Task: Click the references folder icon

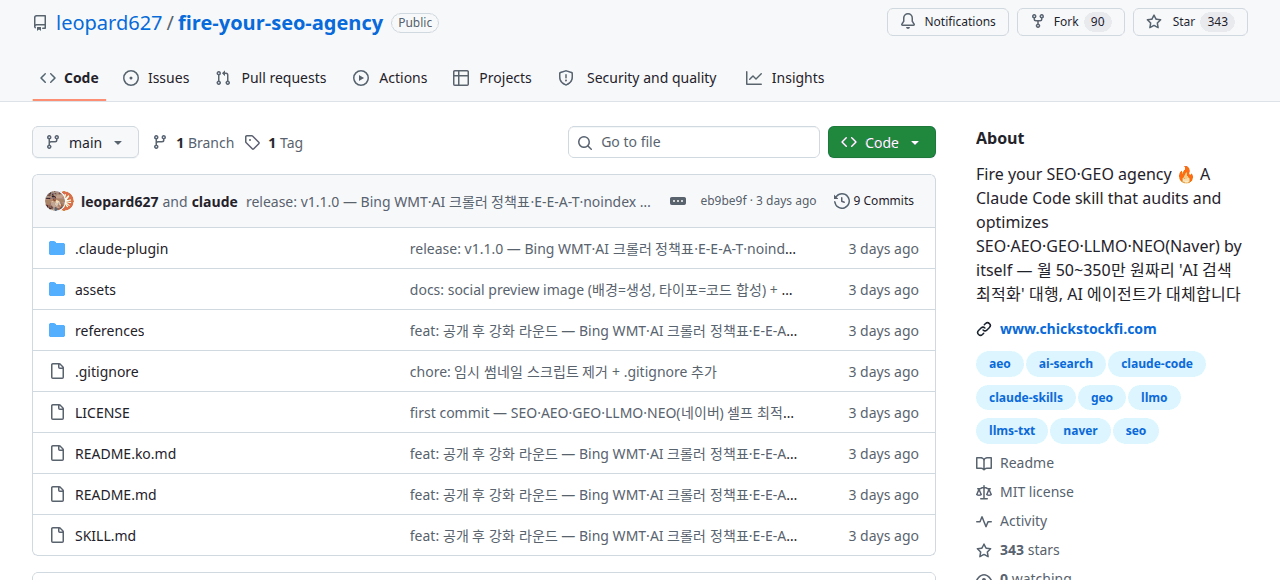Action: [x=57, y=331]
